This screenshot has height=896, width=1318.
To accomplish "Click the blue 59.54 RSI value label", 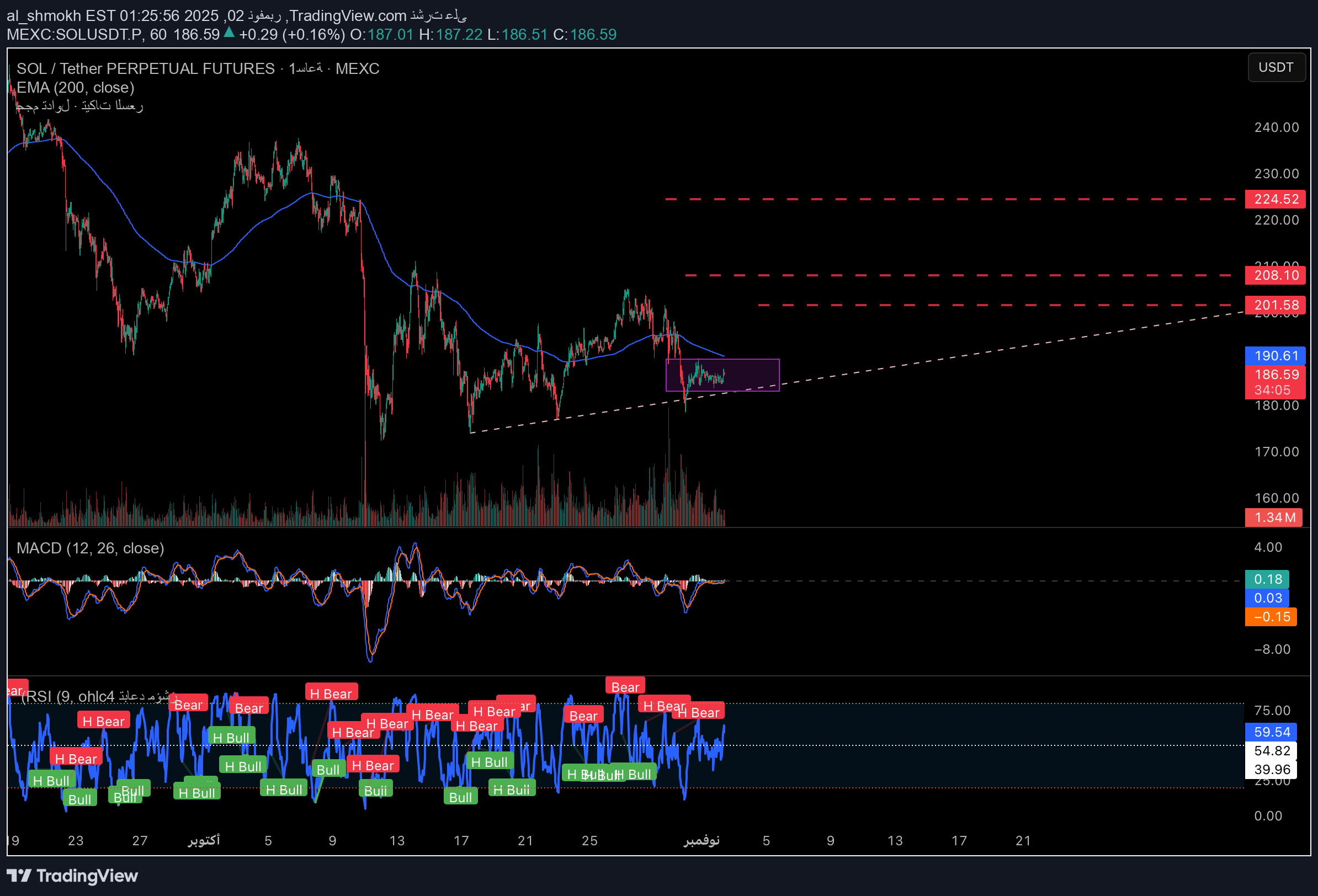I will pyautogui.click(x=1272, y=732).
